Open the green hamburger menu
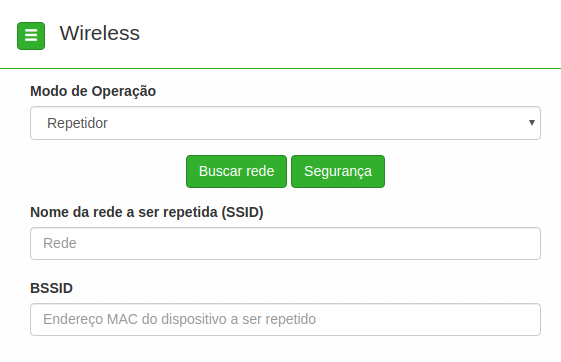The width and height of the screenshot is (561, 362). (x=31, y=36)
